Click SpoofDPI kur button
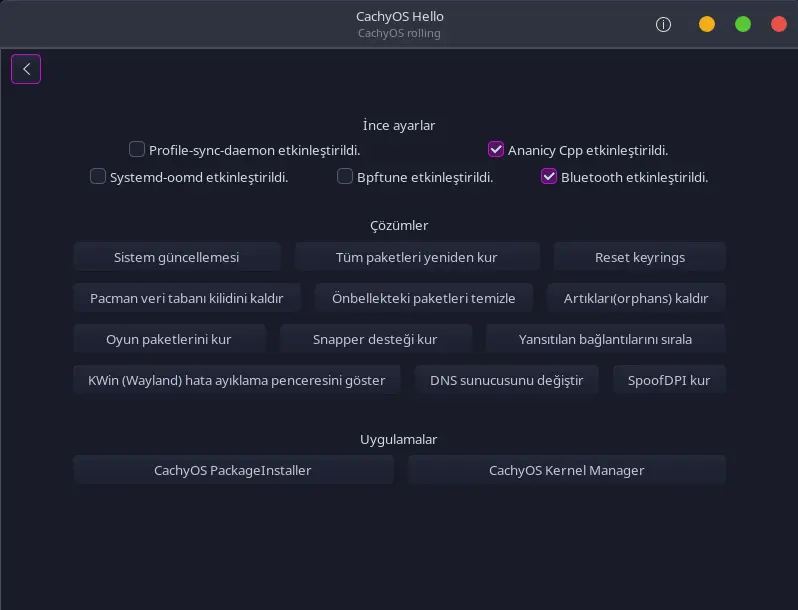This screenshot has height=610, width=798. [669, 380]
